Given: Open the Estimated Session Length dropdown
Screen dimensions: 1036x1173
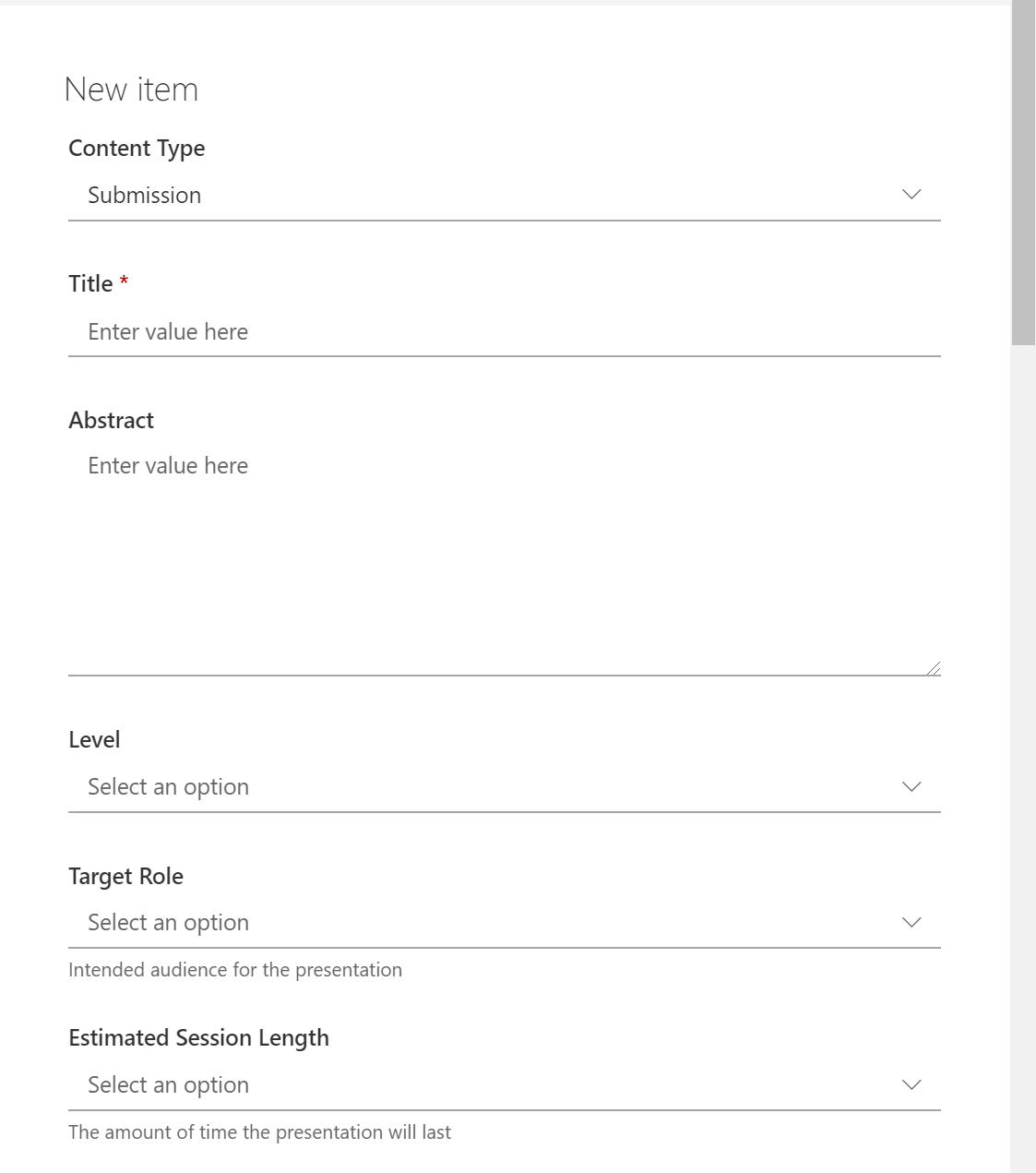Looking at the screenshot, I should click(x=505, y=1084).
